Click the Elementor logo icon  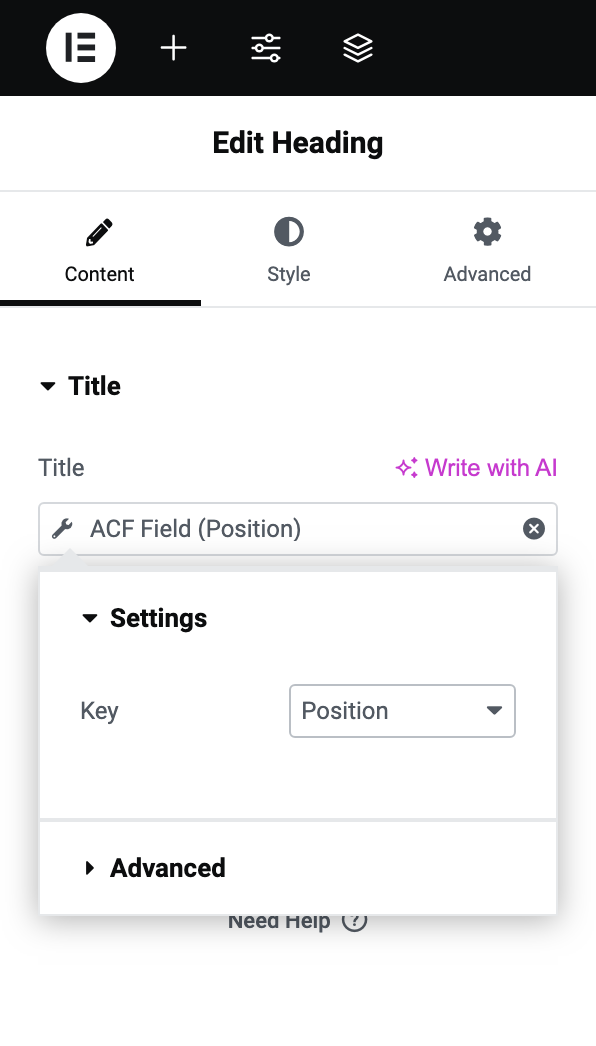click(81, 48)
